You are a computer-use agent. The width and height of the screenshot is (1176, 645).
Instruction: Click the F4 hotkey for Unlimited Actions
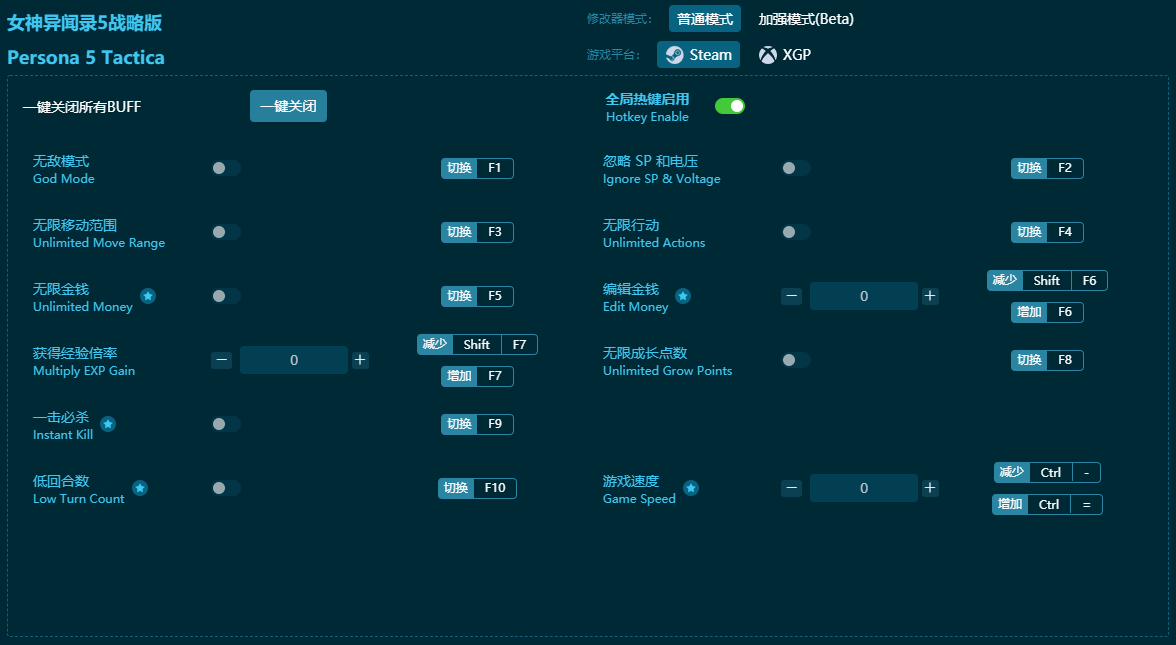click(1047, 232)
